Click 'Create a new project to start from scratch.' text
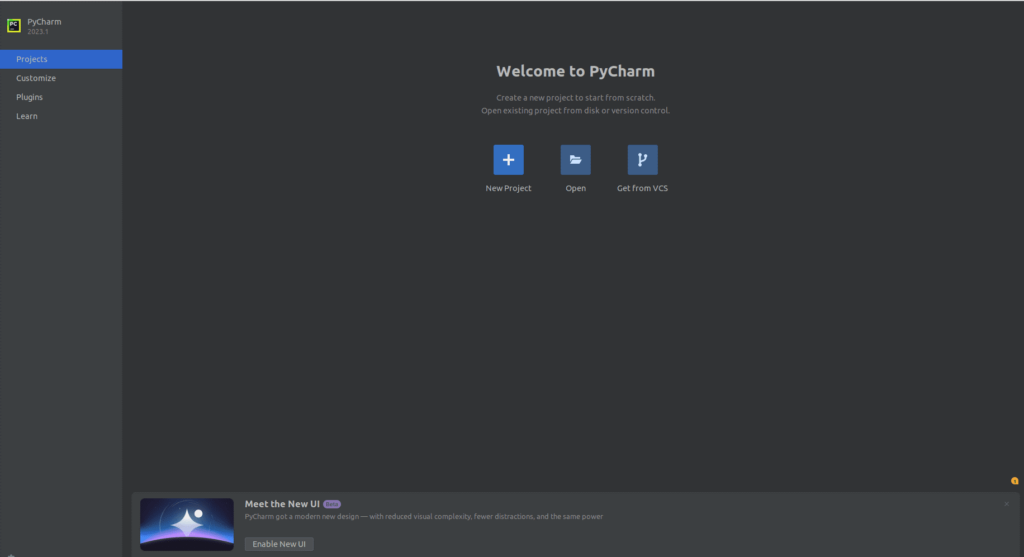Screen dimensions: 1024x557 coord(575,98)
